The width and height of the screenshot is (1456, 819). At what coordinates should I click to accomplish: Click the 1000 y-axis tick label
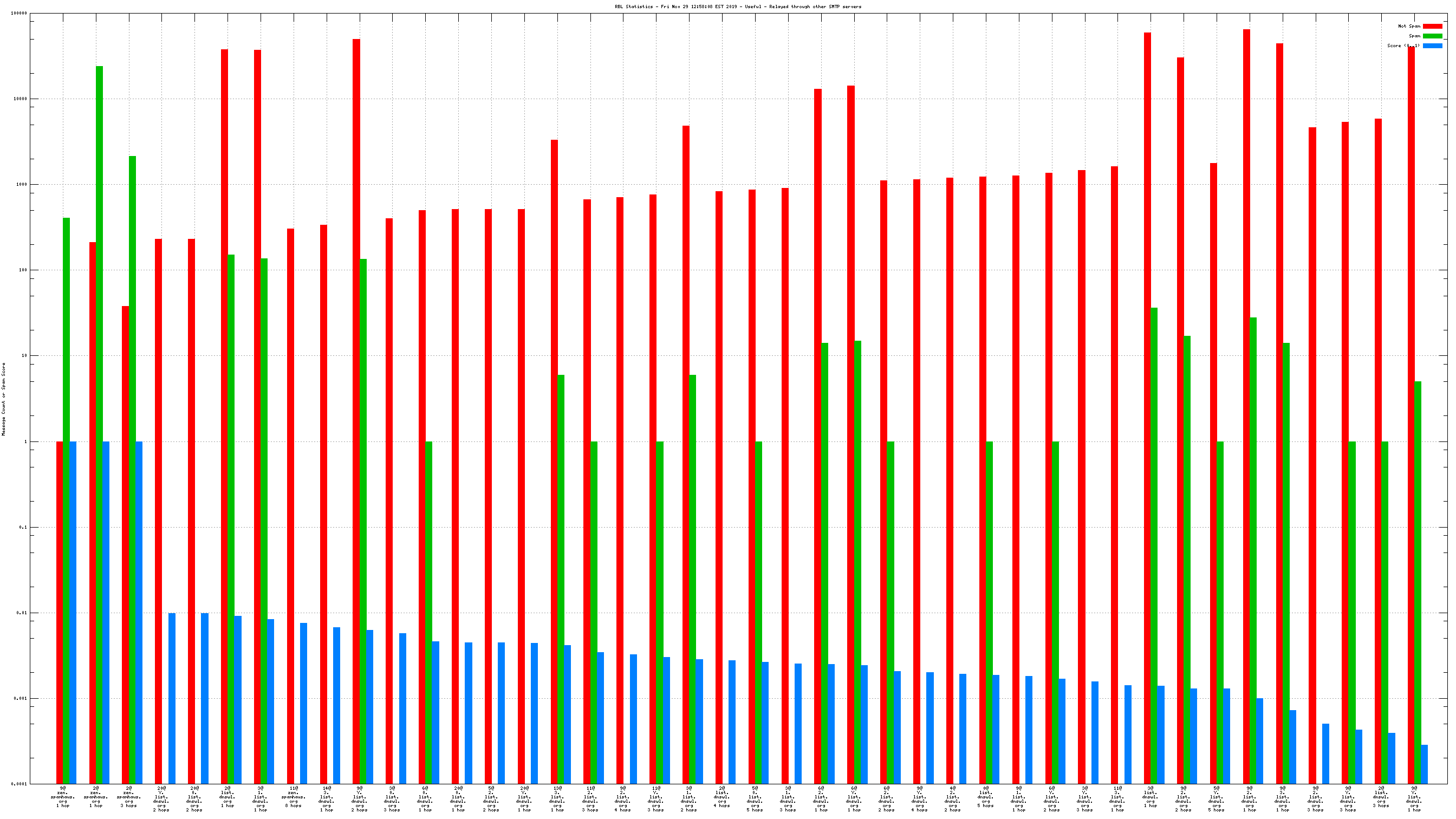[21, 184]
